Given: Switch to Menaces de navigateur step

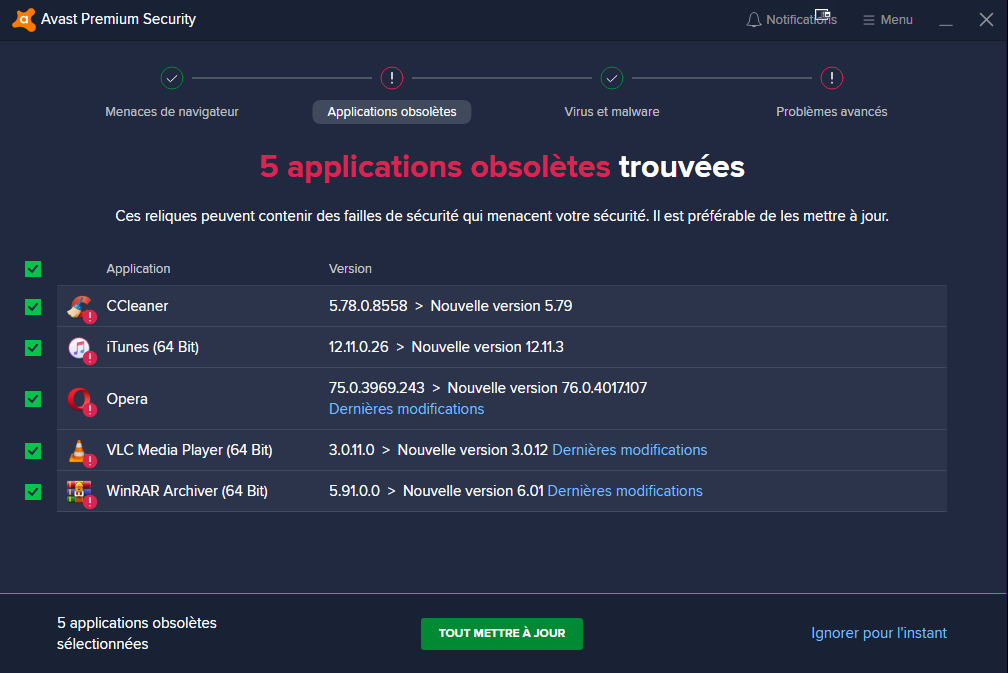Looking at the screenshot, I should pos(172,112).
